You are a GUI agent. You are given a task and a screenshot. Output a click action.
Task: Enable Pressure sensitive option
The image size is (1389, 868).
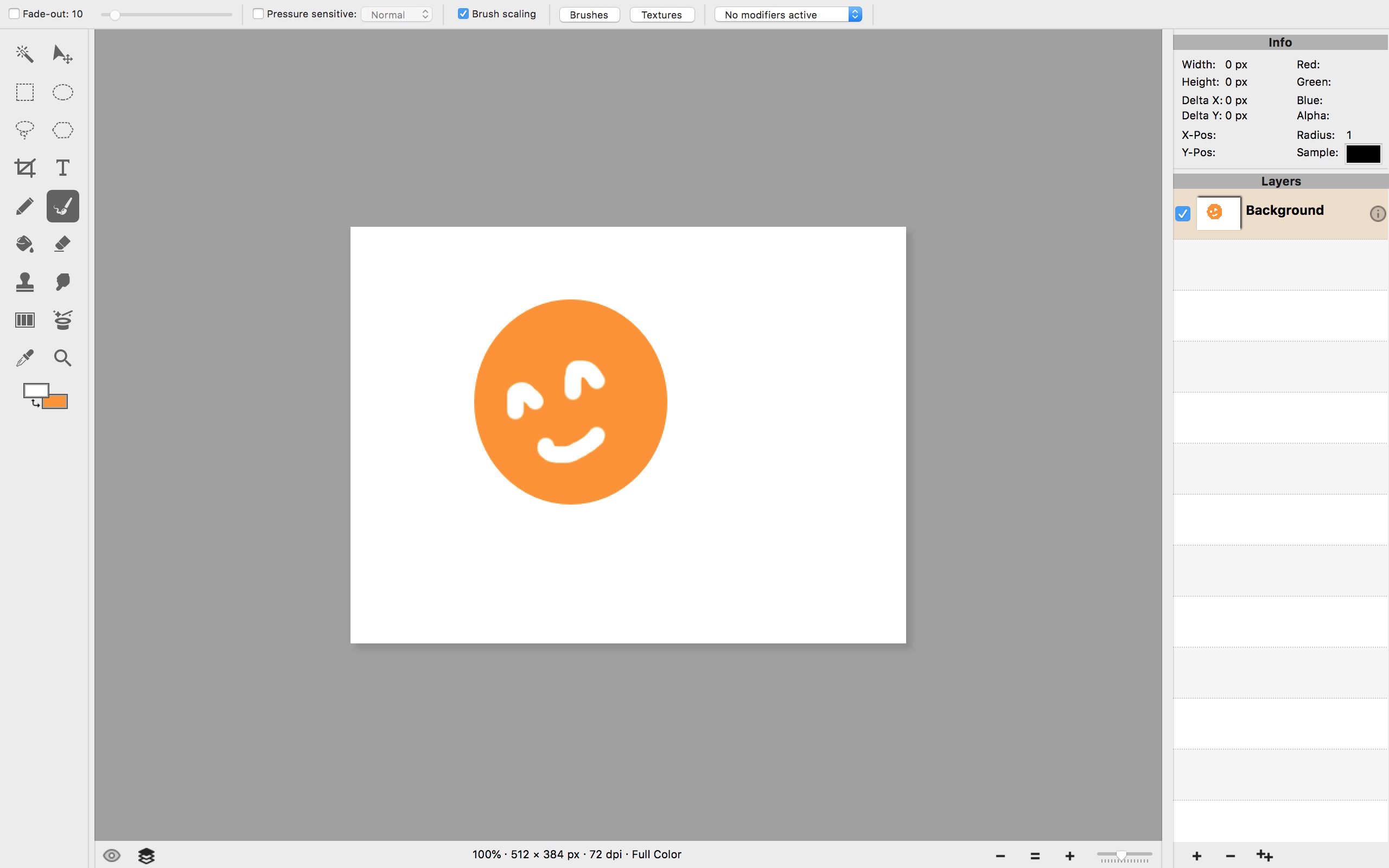click(258, 14)
